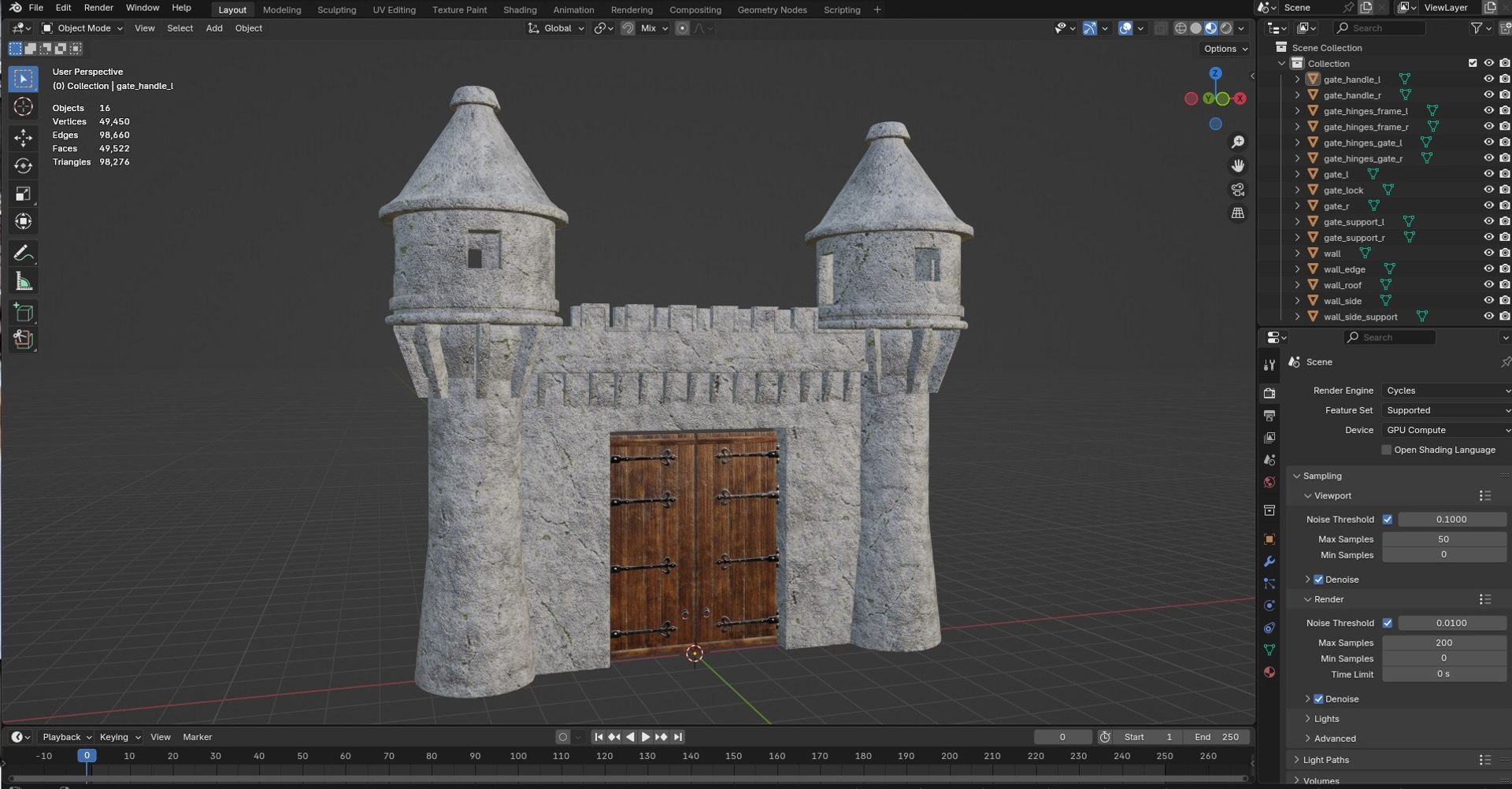
Task: Switch orthographic perspective grid icon
Action: pos(1238,213)
